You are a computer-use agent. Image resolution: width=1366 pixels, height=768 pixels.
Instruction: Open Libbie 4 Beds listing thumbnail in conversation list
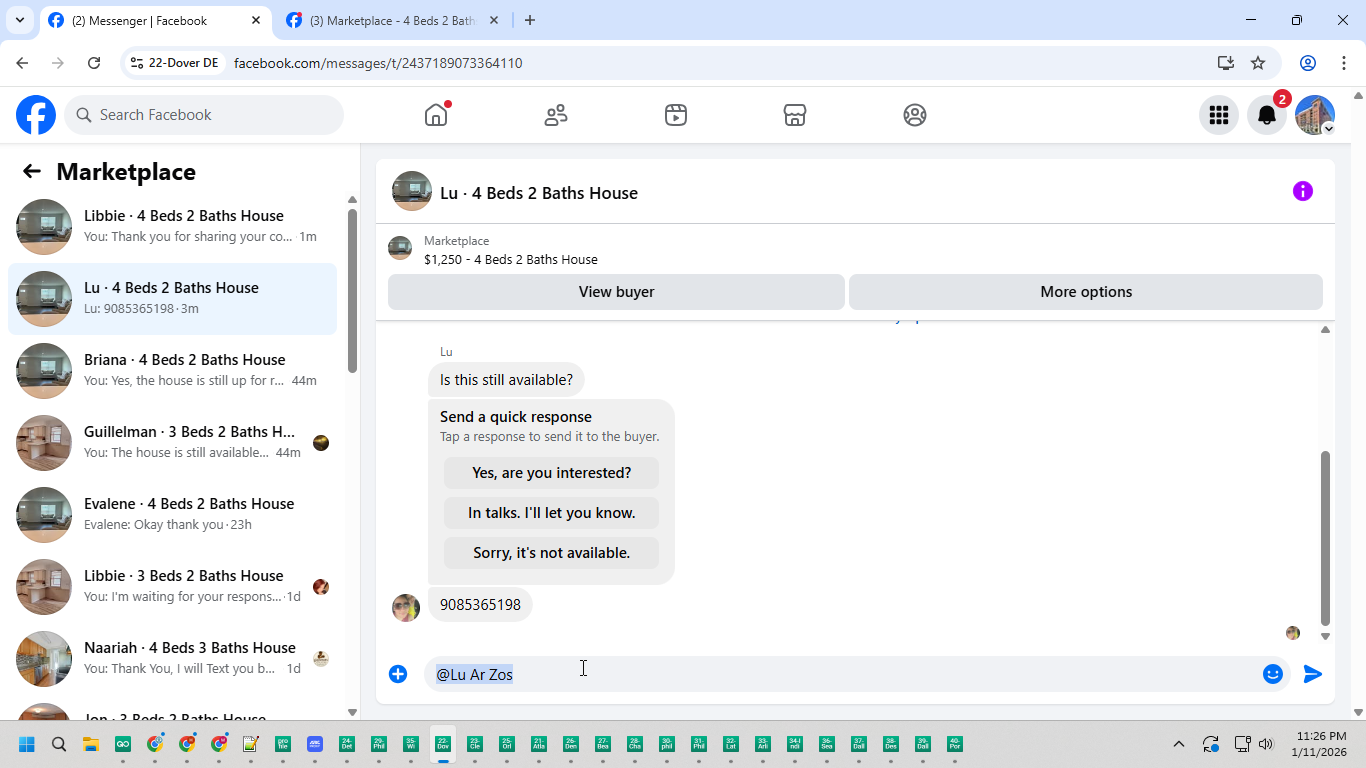44,227
